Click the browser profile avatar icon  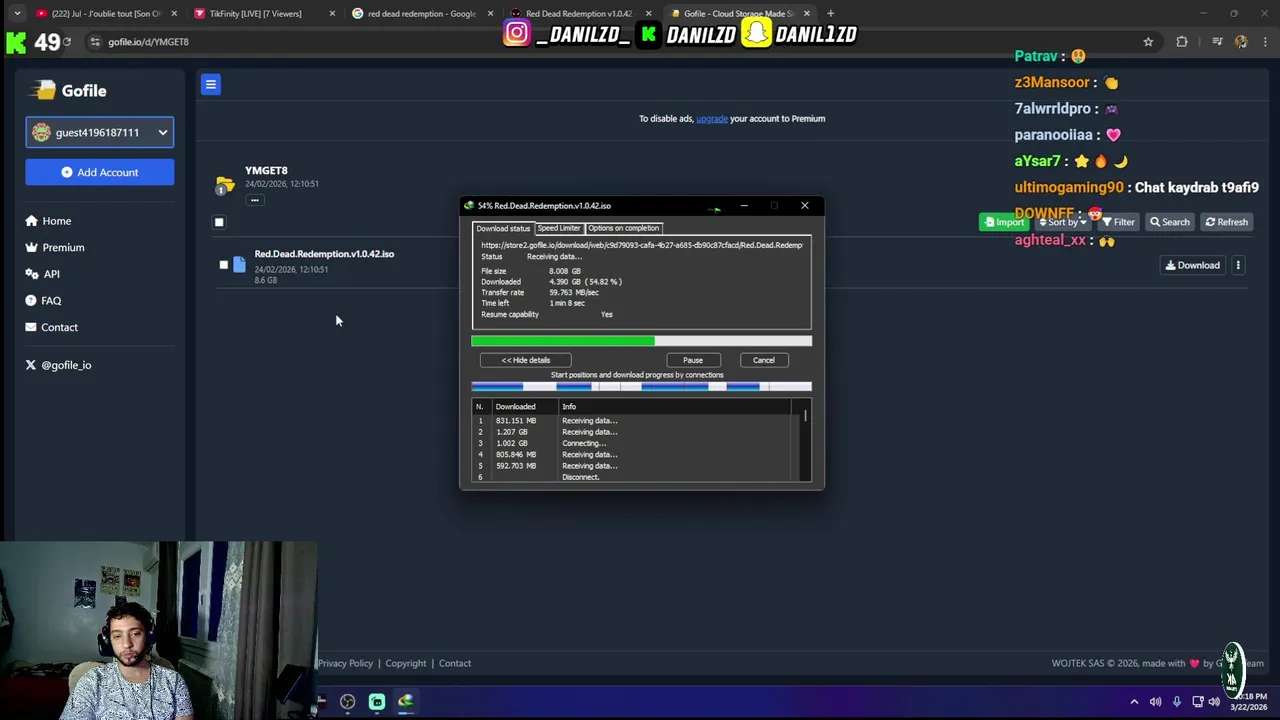(x=1241, y=42)
